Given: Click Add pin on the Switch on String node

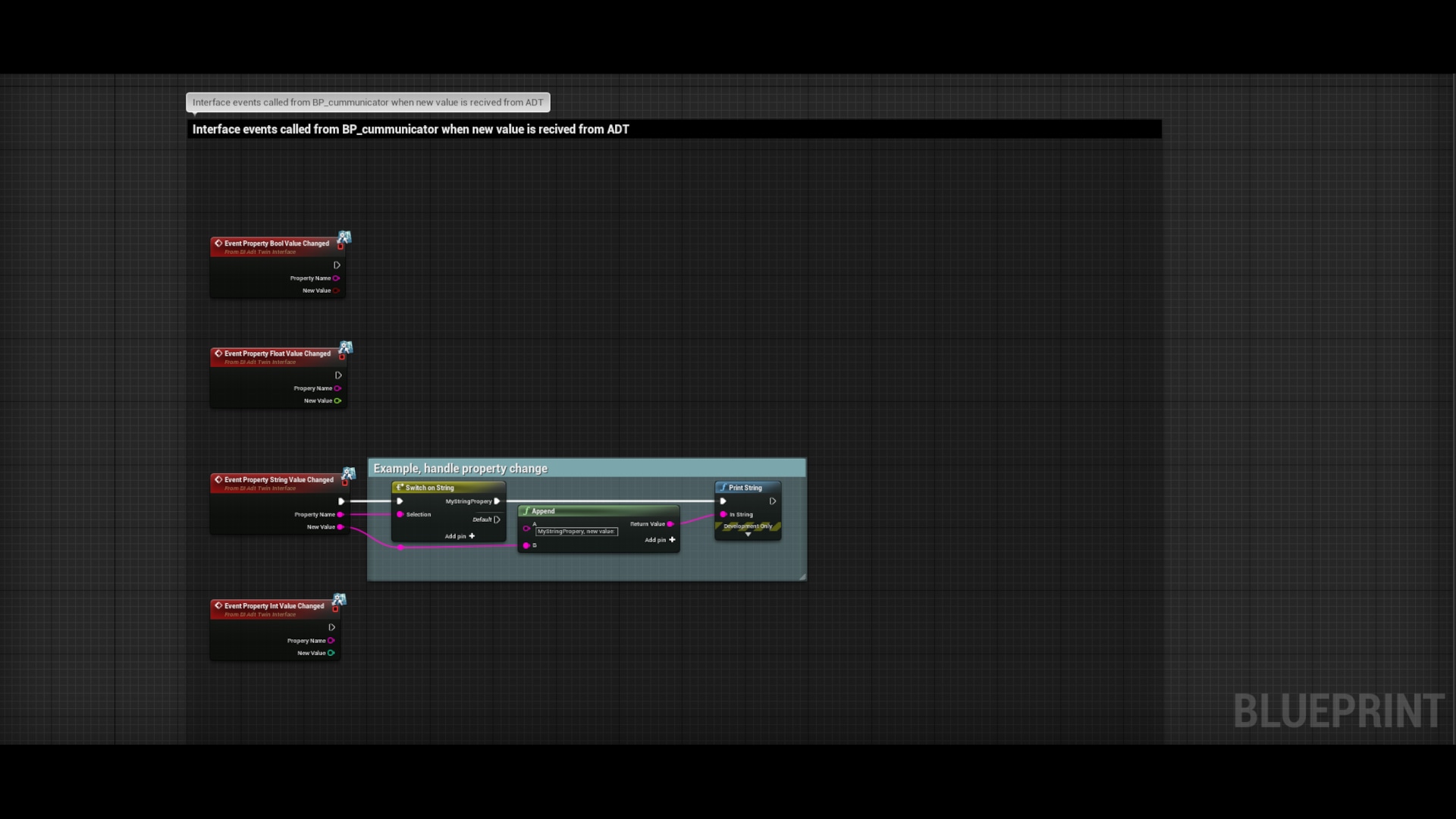Looking at the screenshot, I should pyautogui.click(x=472, y=536).
